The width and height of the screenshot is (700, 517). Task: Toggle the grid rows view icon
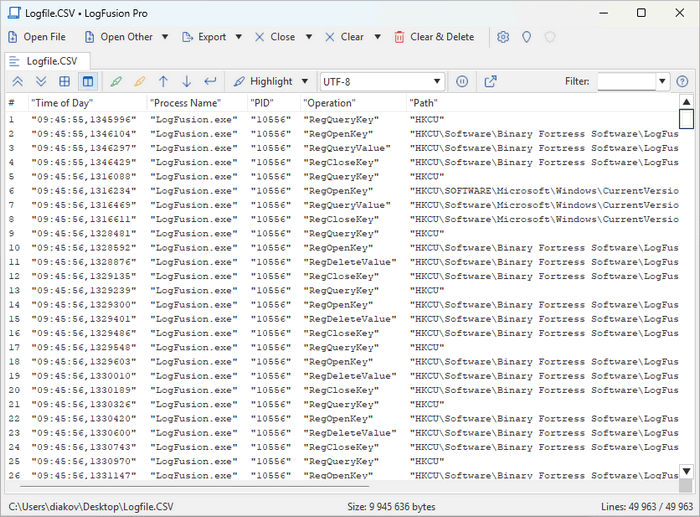pyautogui.click(x=64, y=81)
